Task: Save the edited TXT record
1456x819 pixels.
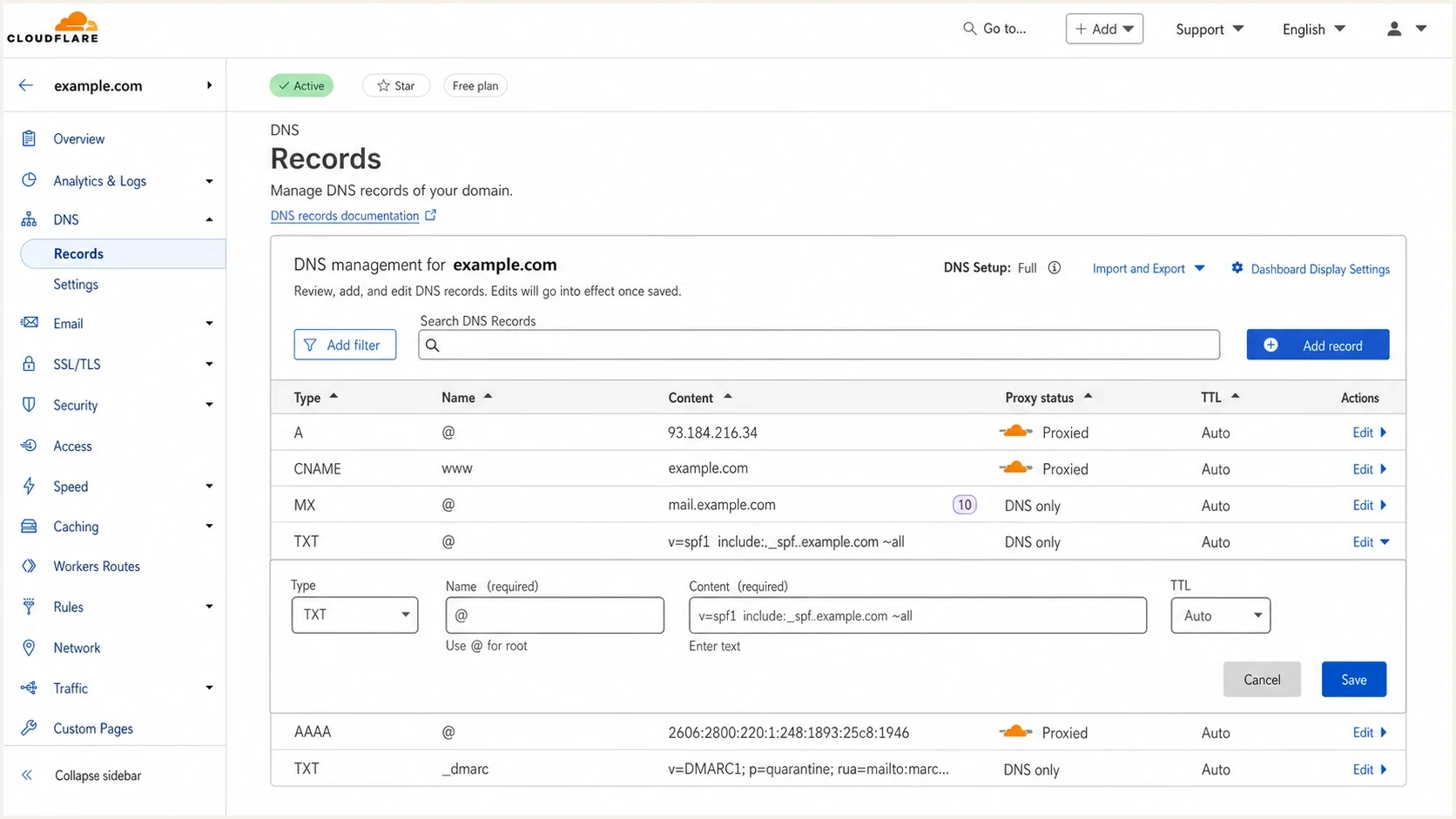Action: (x=1353, y=679)
